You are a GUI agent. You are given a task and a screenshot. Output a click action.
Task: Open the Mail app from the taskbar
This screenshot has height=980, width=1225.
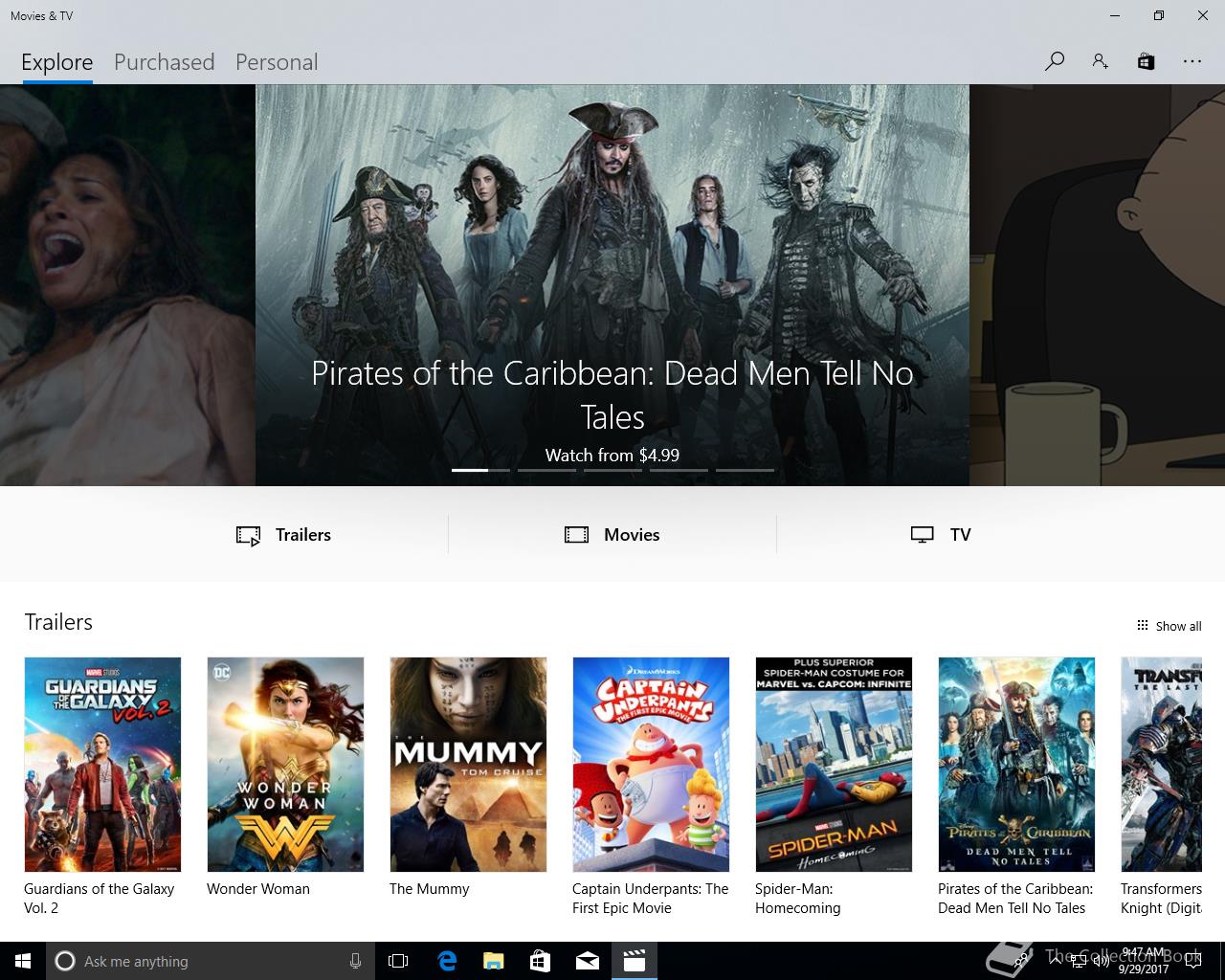(x=587, y=961)
